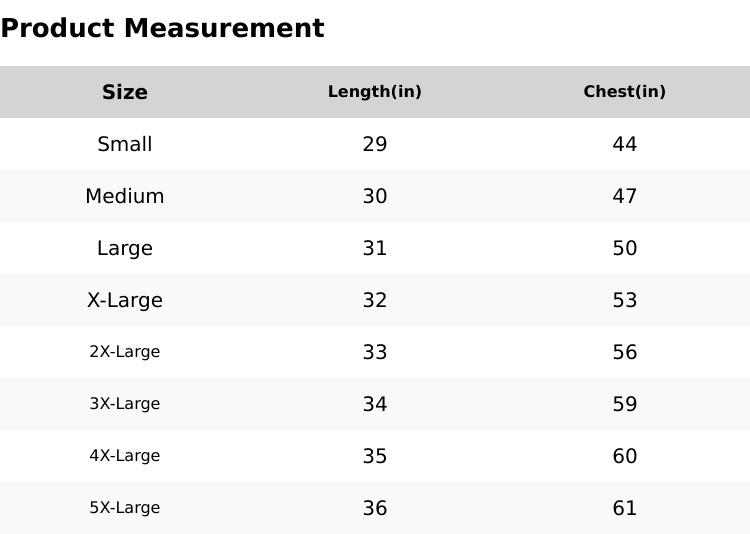Select the chest value 53

[x=625, y=300]
